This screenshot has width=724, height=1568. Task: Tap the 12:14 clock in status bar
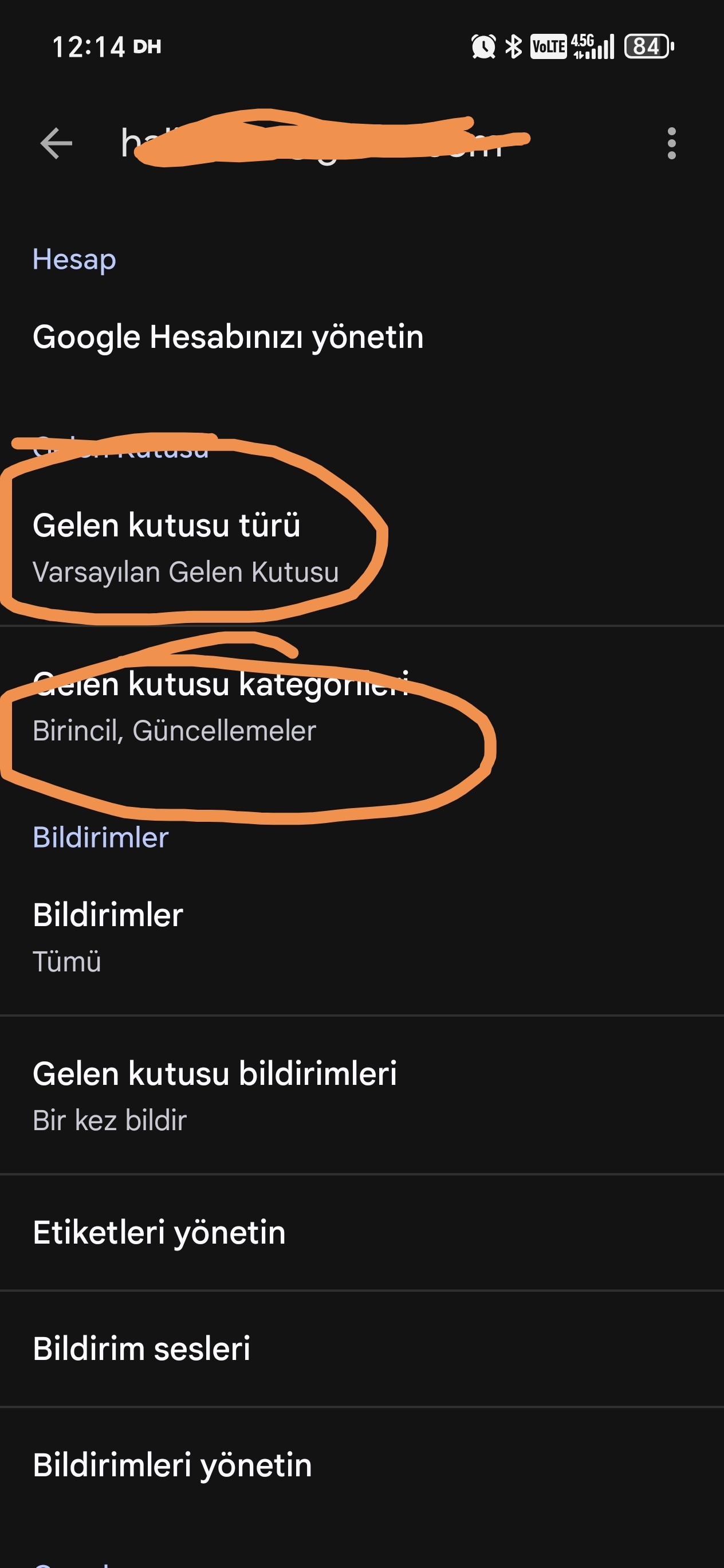pos(88,47)
